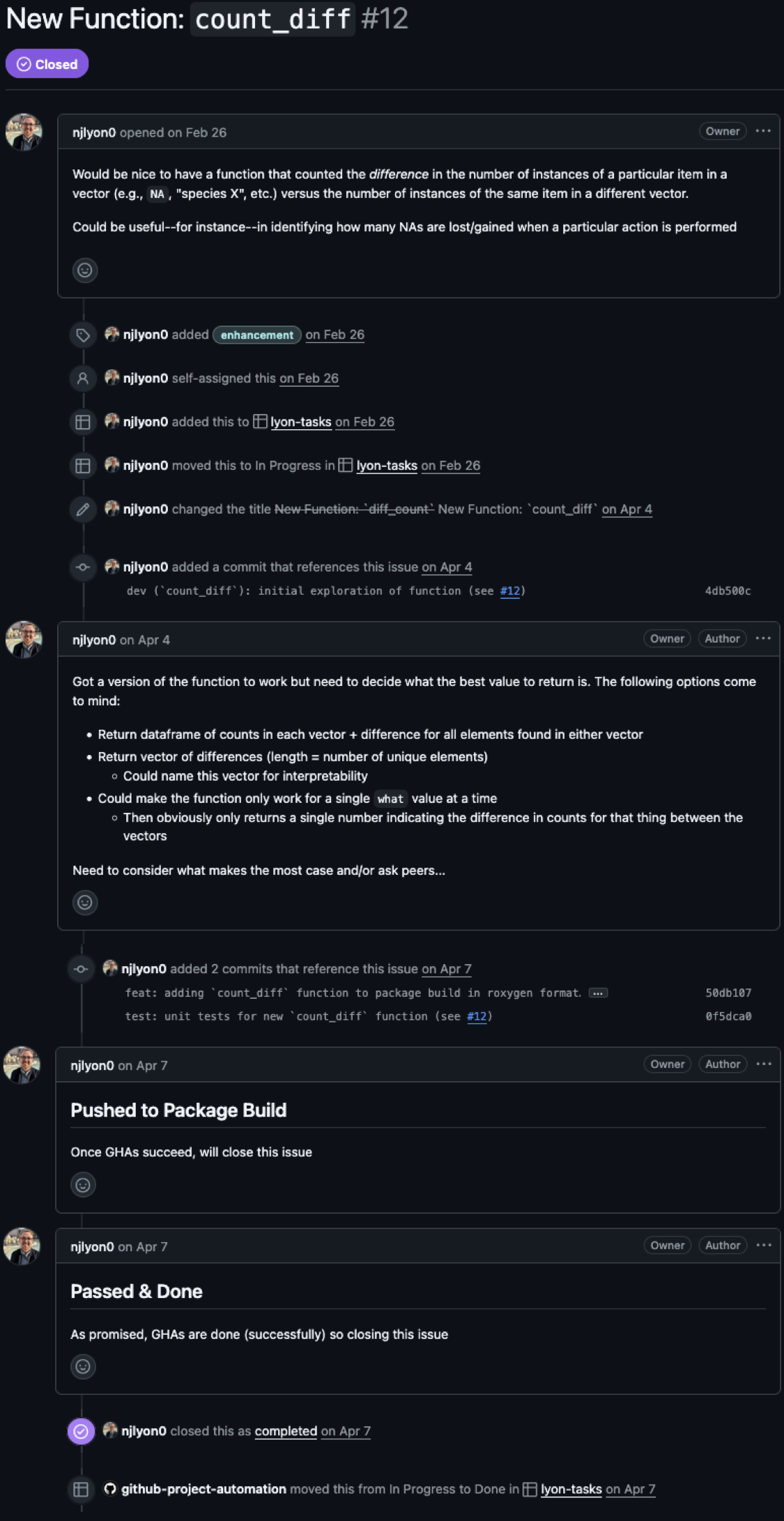Click njlyon0 avatar beside the opening comment
This screenshot has width=784, height=1521.
(24, 132)
